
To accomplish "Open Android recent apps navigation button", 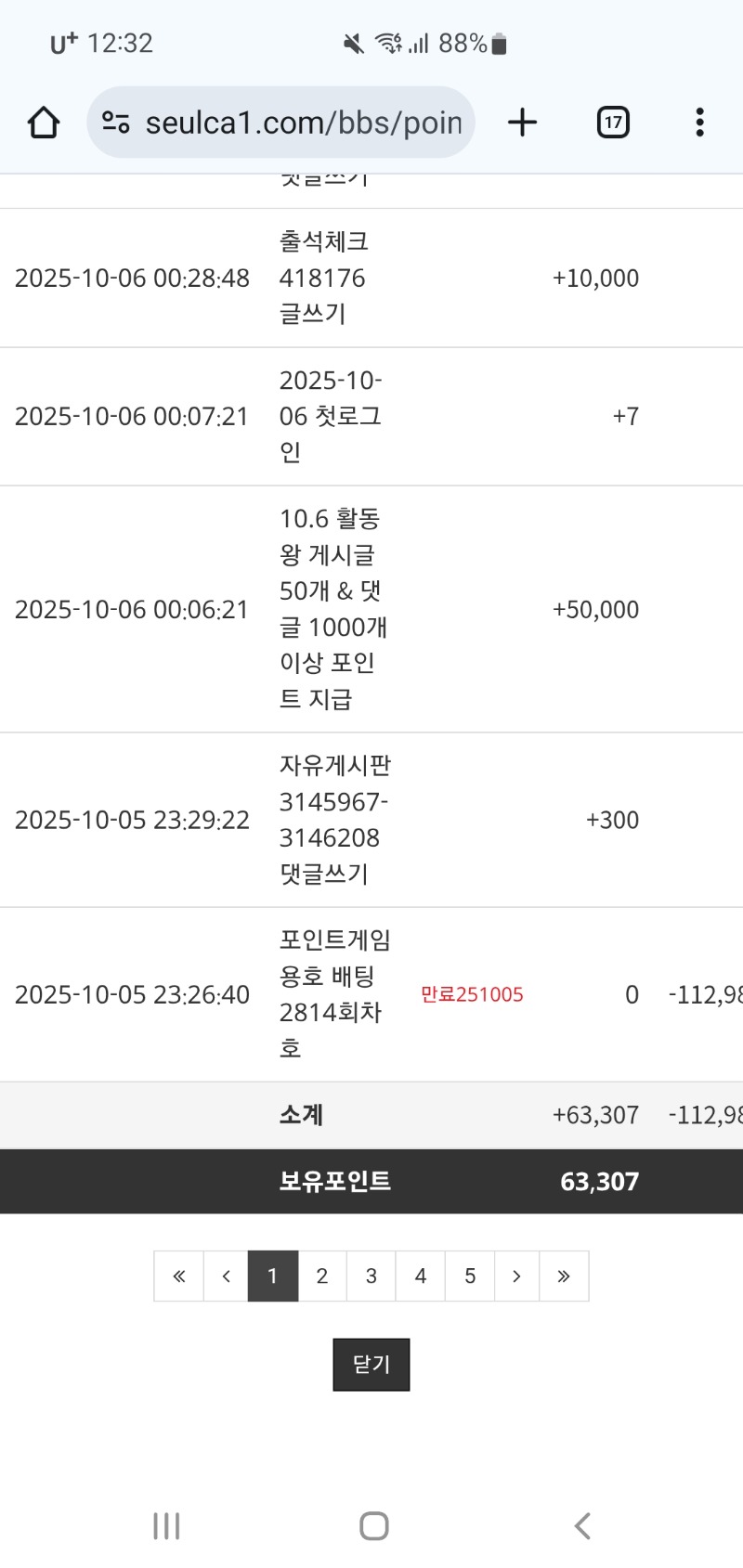I will click(x=166, y=1526).
